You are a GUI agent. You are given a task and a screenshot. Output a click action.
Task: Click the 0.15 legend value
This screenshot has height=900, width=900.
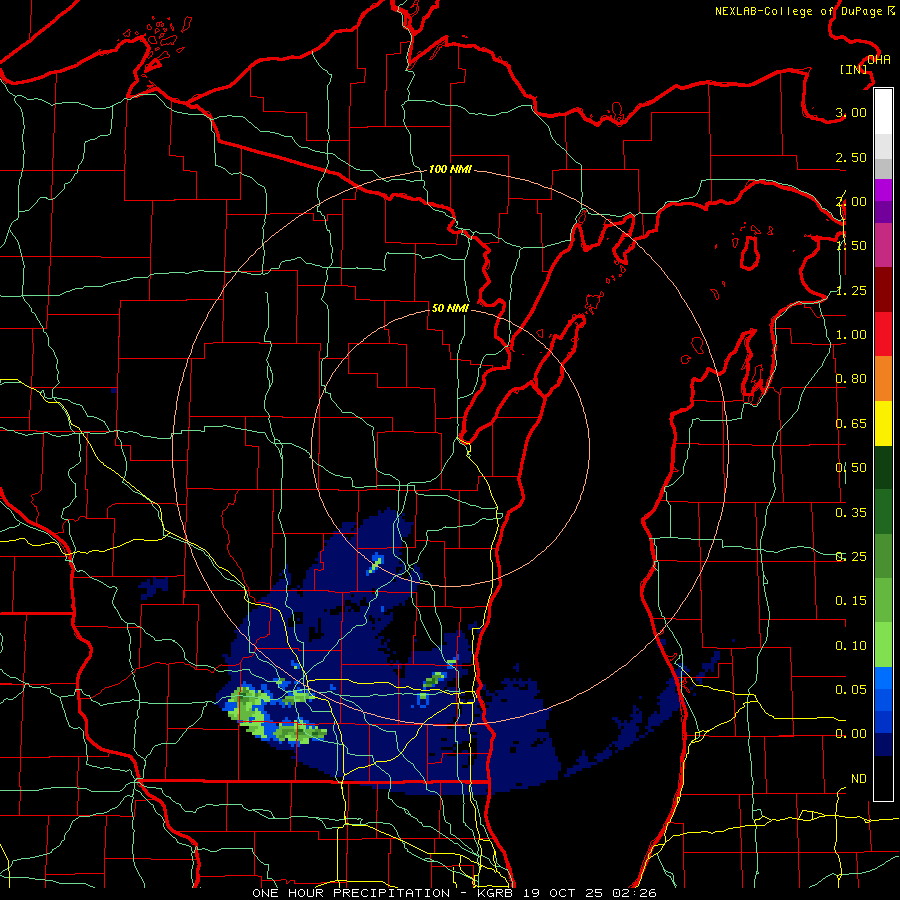851,601
